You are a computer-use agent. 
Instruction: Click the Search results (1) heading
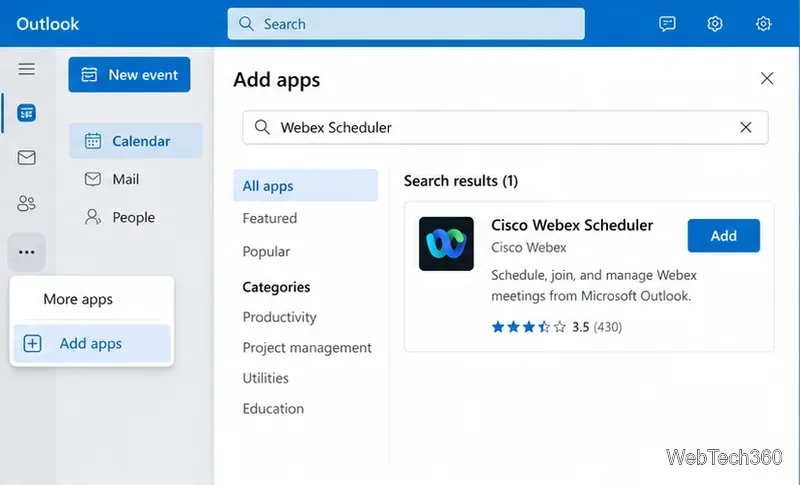tap(461, 181)
